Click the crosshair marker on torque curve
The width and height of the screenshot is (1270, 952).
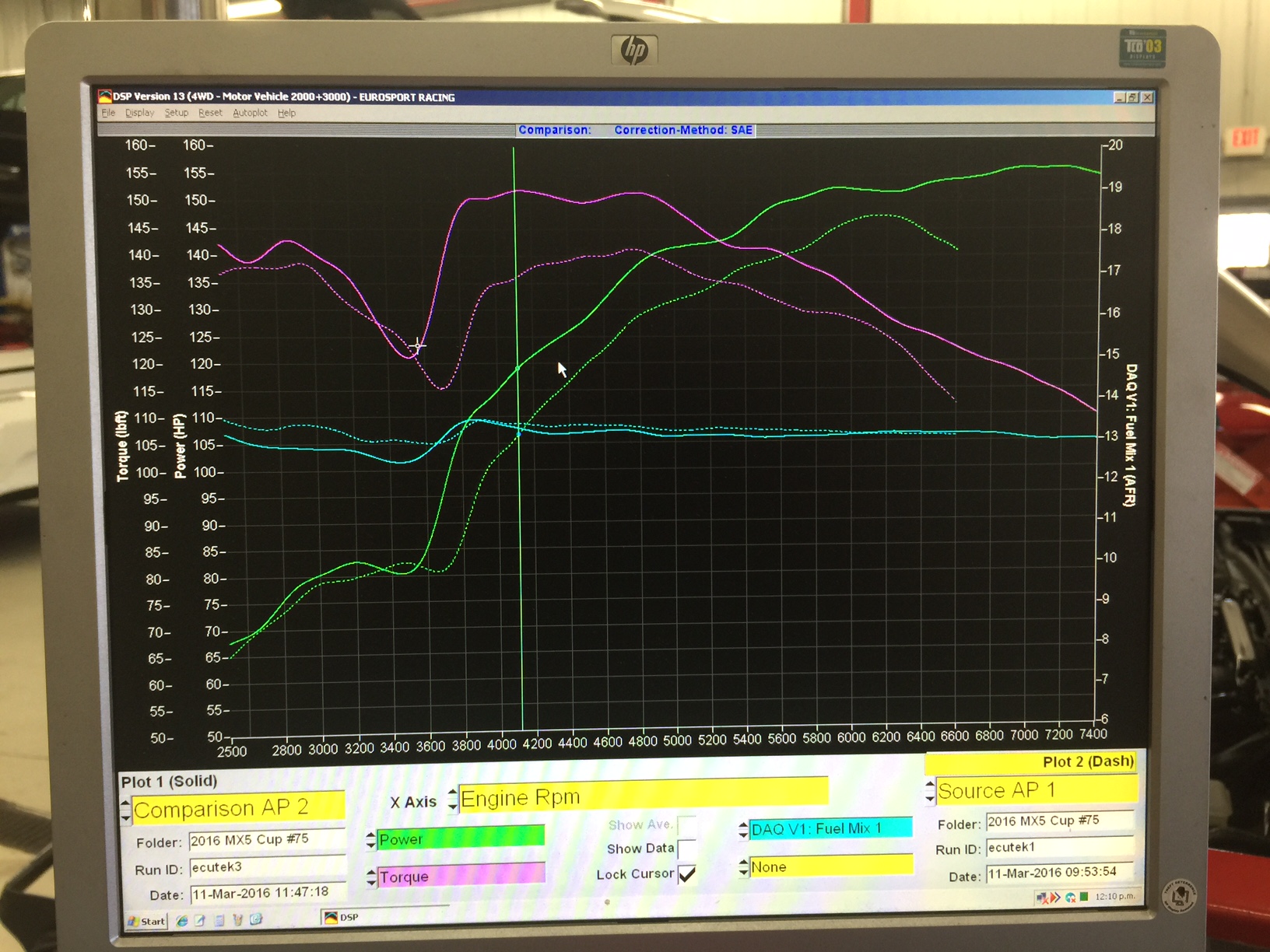pyautogui.click(x=418, y=346)
